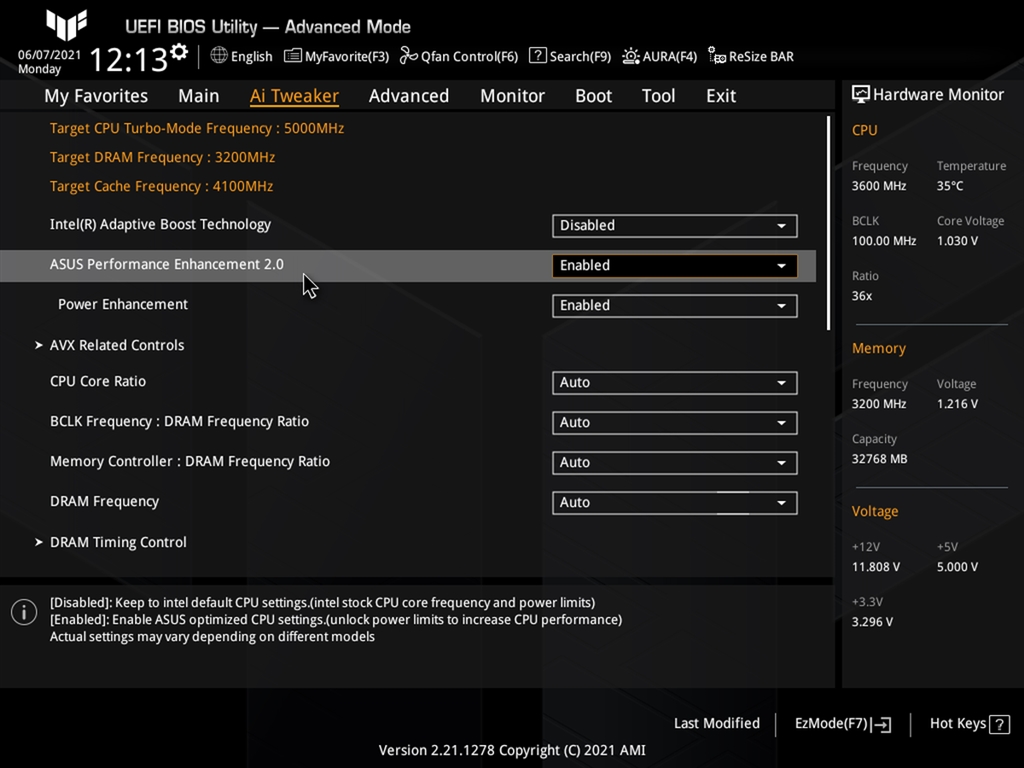The height and width of the screenshot is (768, 1024).
Task: Click the Search(F9) question icon
Action: pos(537,56)
